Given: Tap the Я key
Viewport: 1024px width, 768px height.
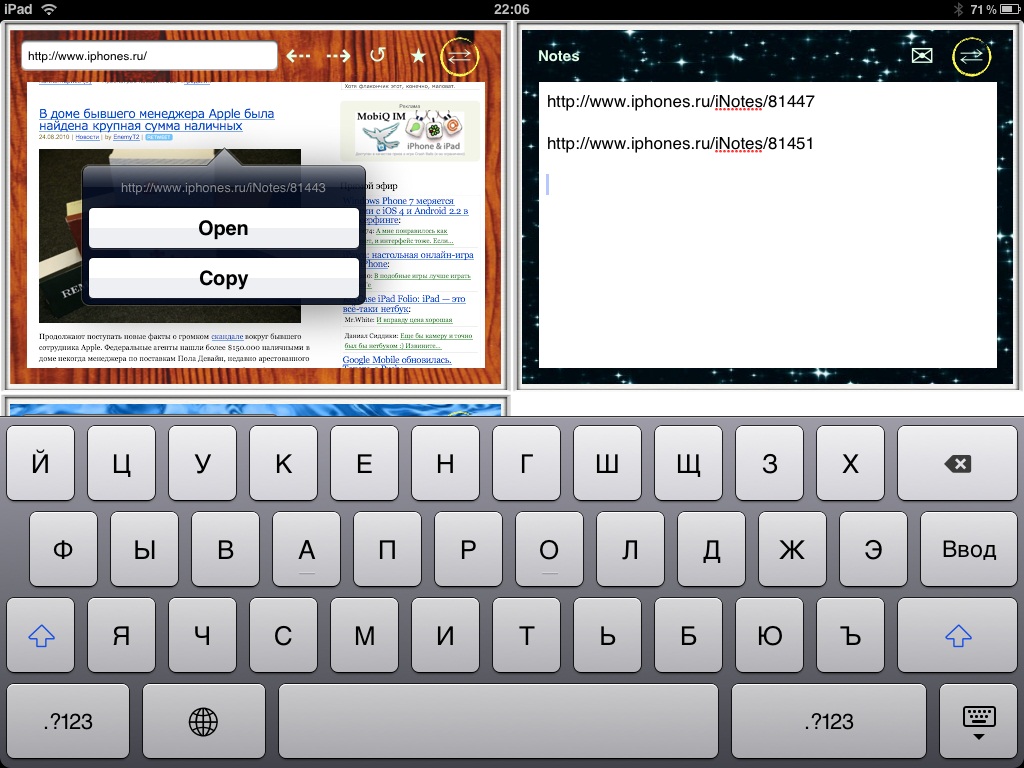Looking at the screenshot, I should tap(121, 635).
